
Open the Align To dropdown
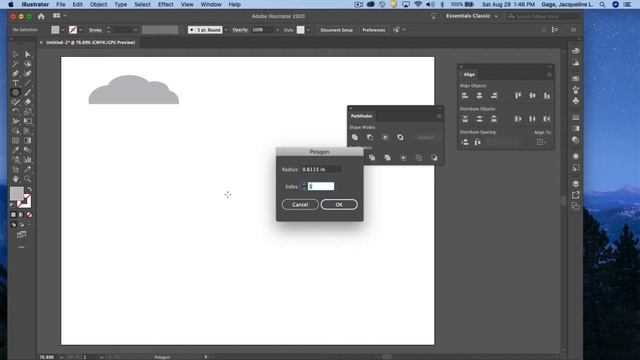pos(542,142)
